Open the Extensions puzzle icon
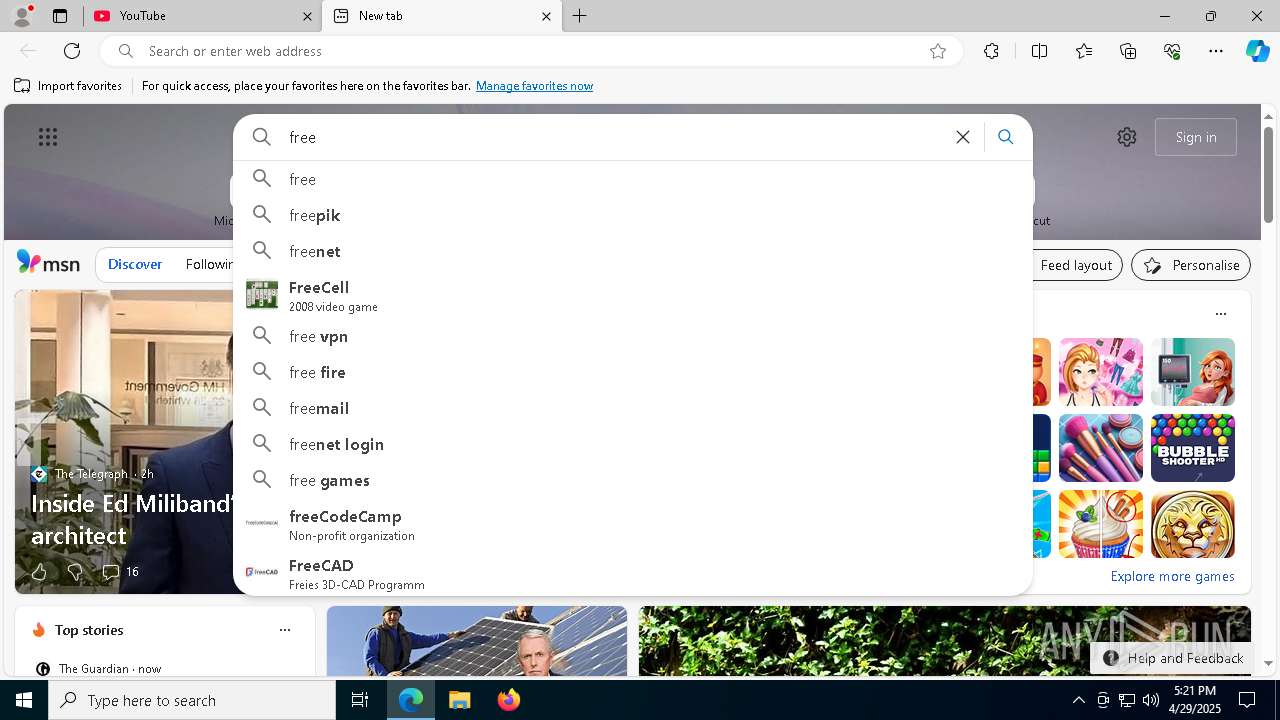Screen dimensions: 1280x720 click(991, 51)
